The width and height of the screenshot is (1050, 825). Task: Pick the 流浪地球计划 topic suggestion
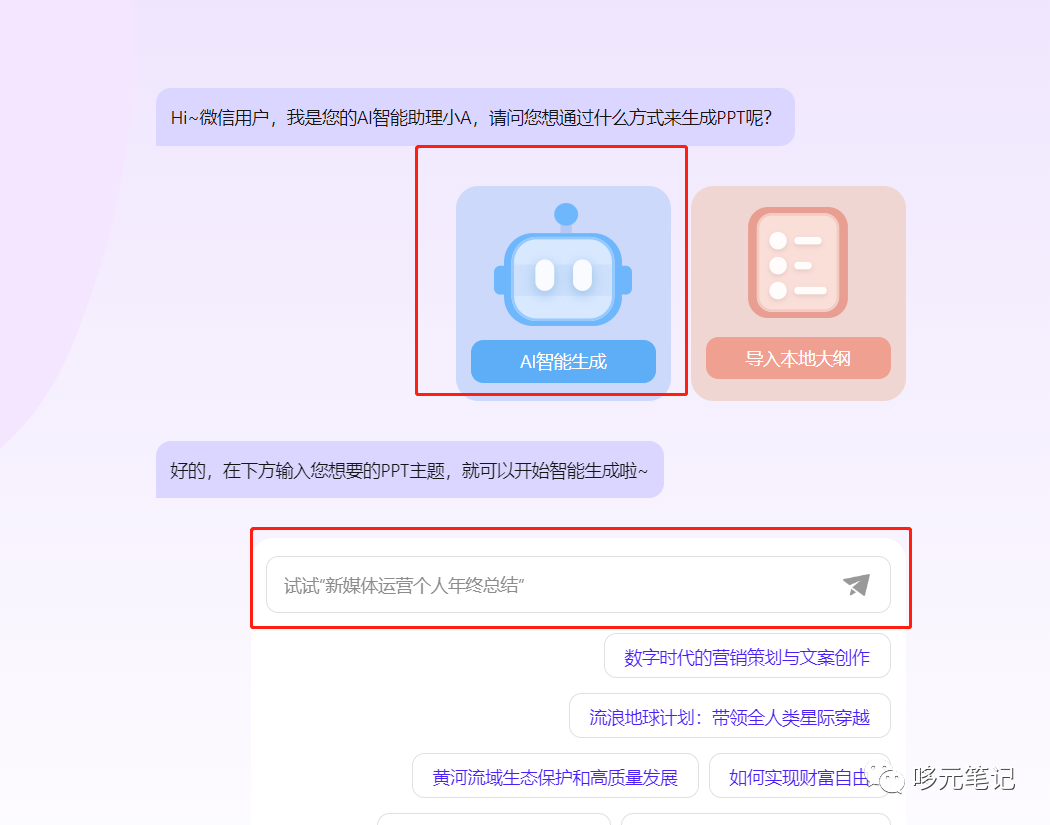coord(730,716)
